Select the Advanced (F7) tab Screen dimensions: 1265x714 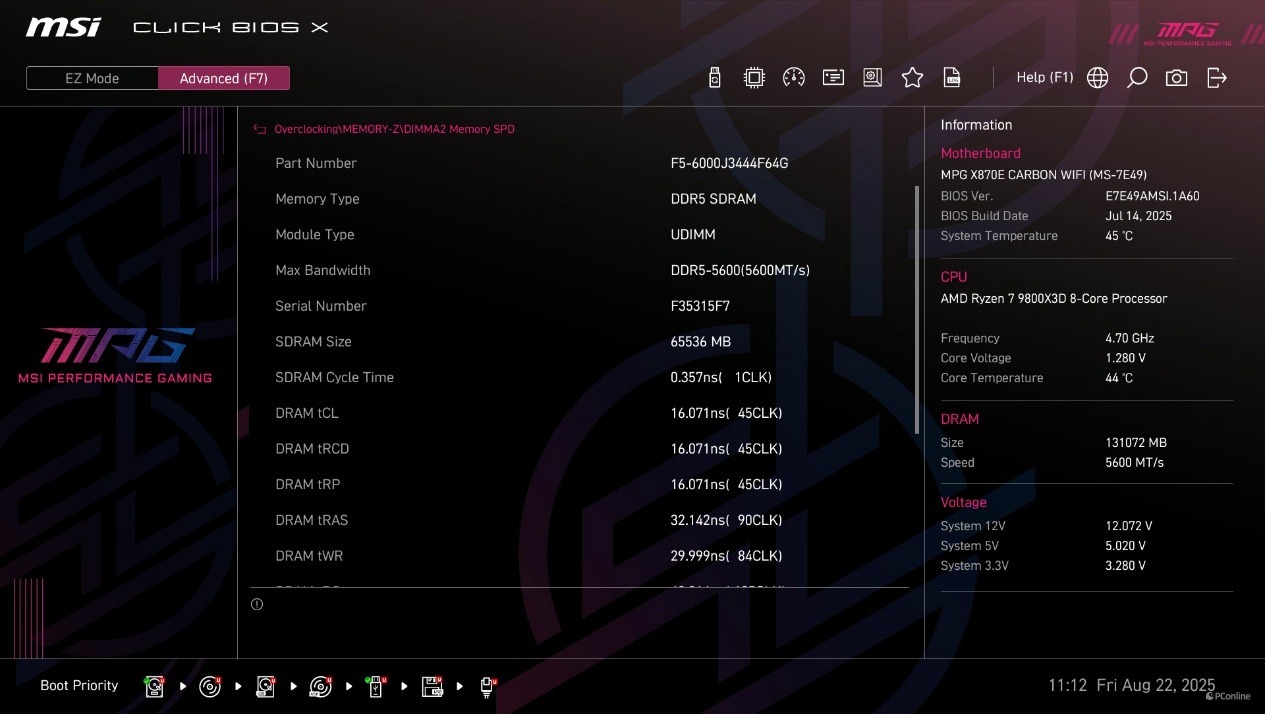coord(224,77)
